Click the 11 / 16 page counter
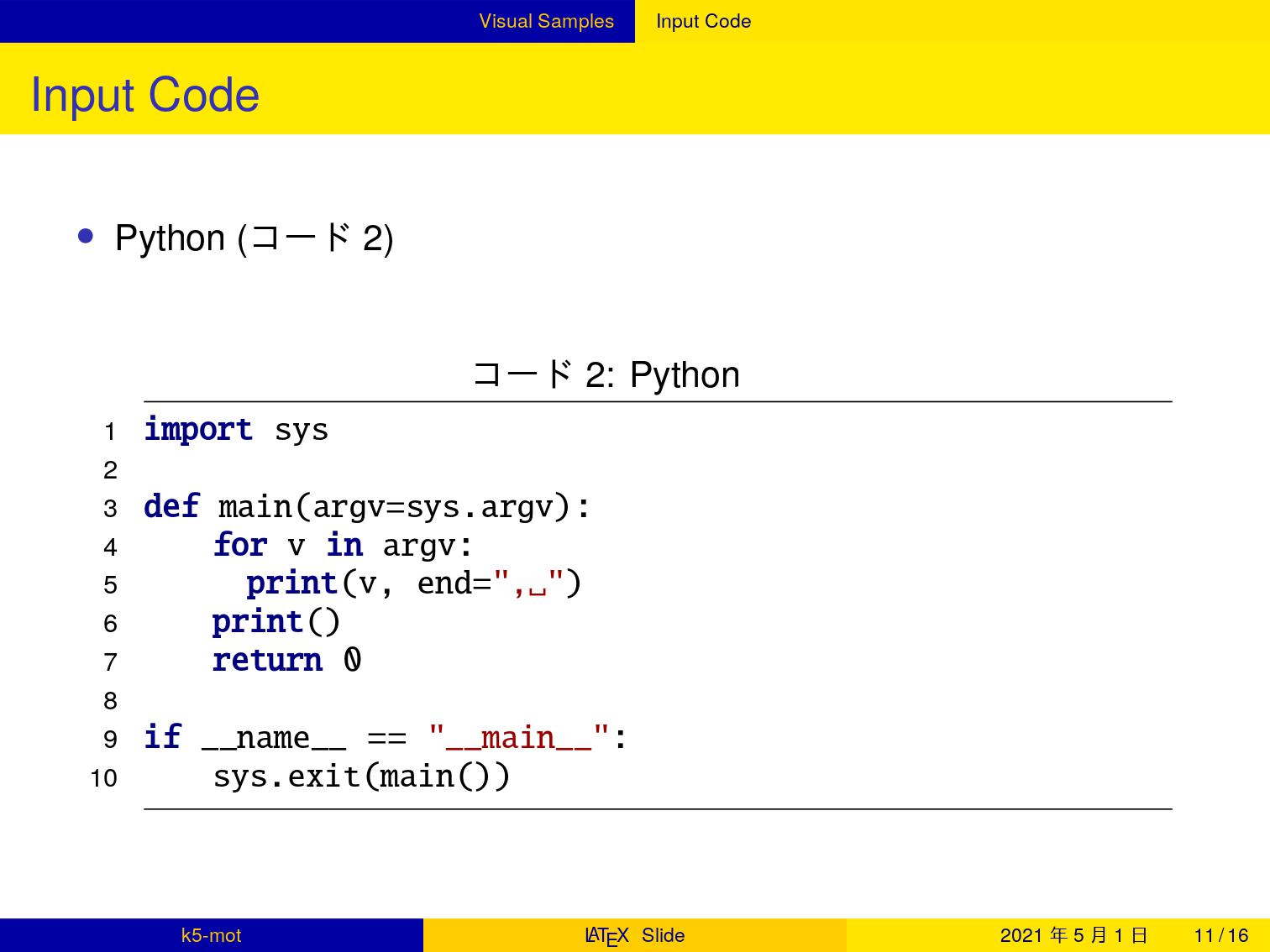The width and height of the screenshot is (1270, 952). pos(1221,935)
